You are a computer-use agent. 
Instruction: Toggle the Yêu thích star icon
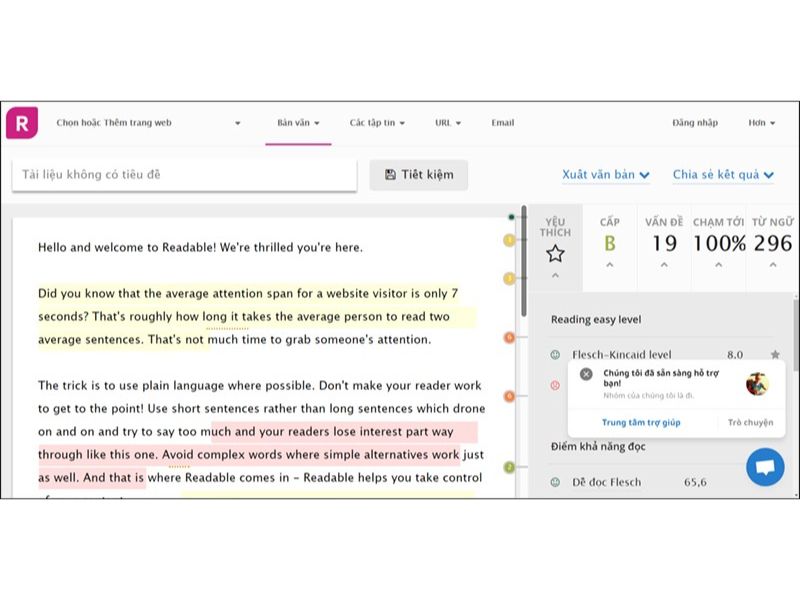[555, 254]
